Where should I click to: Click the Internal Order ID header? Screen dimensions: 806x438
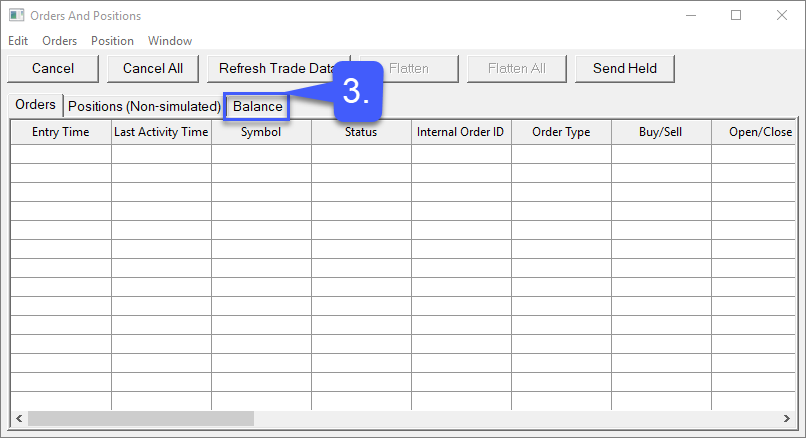[461, 132]
